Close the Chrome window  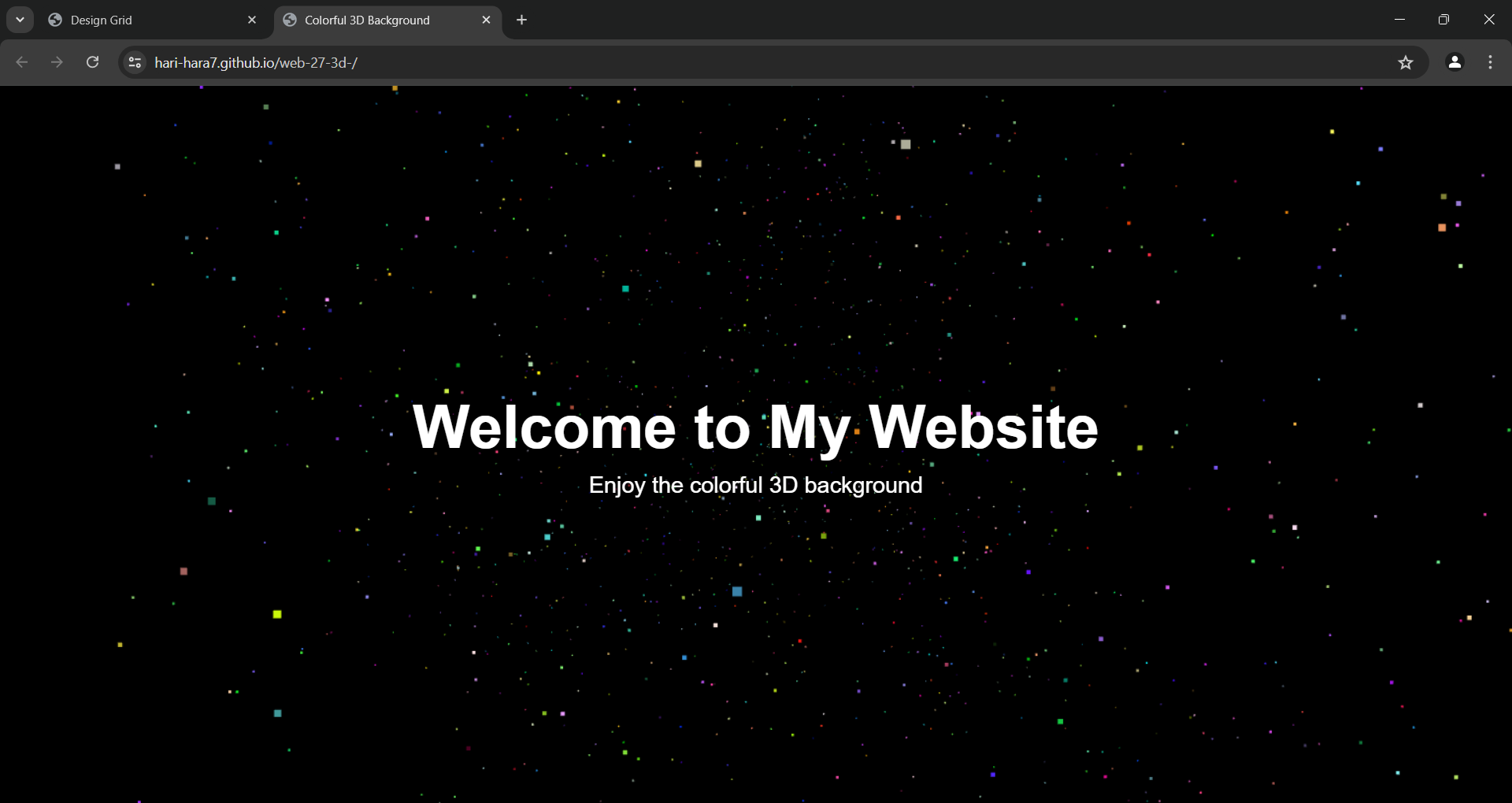pyautogui.click(x=1489, y=20)
